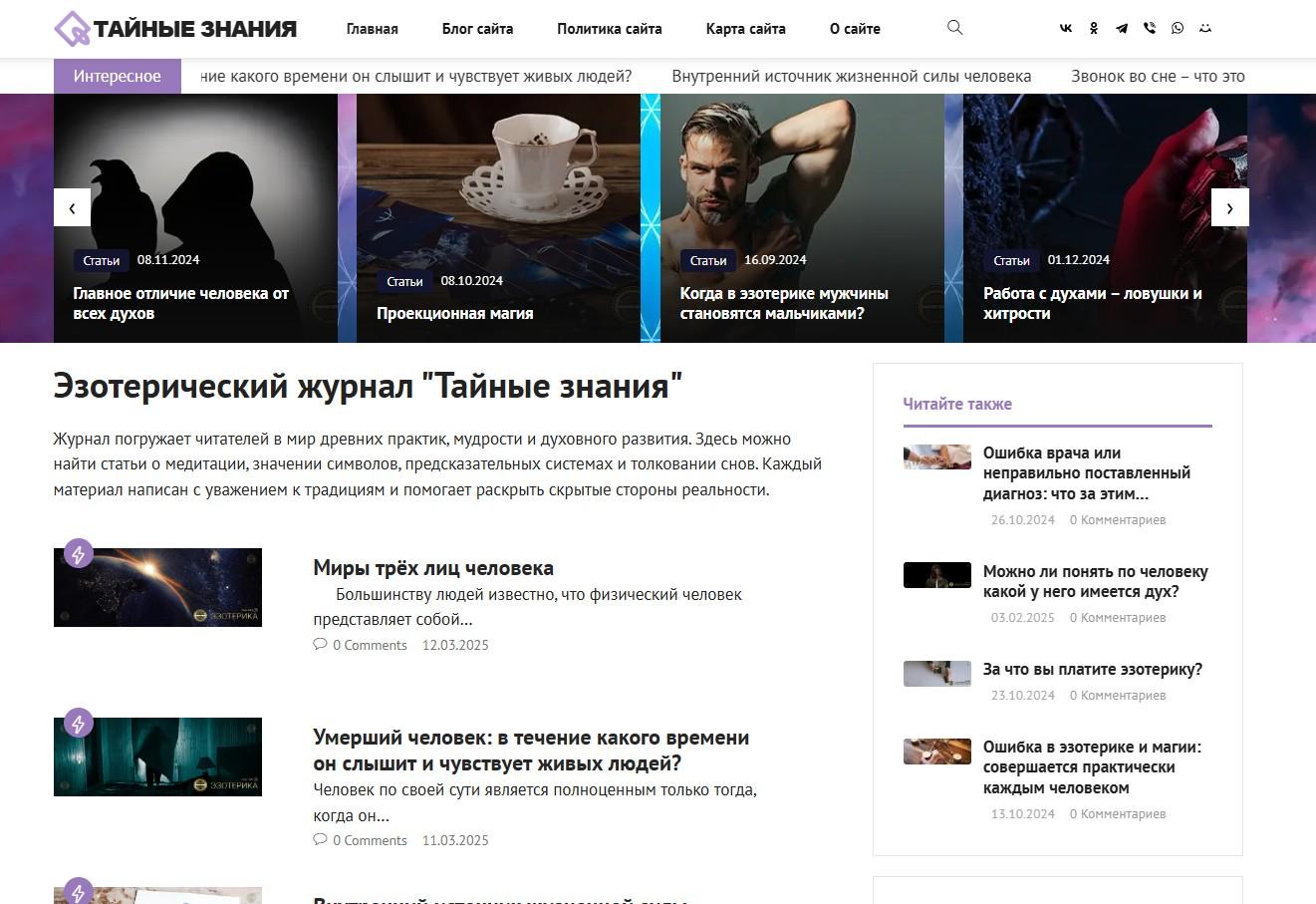This screenshot has width=1316, height=904.
Task: Click date 08.11.2024 on the slider
Action: 168,260
